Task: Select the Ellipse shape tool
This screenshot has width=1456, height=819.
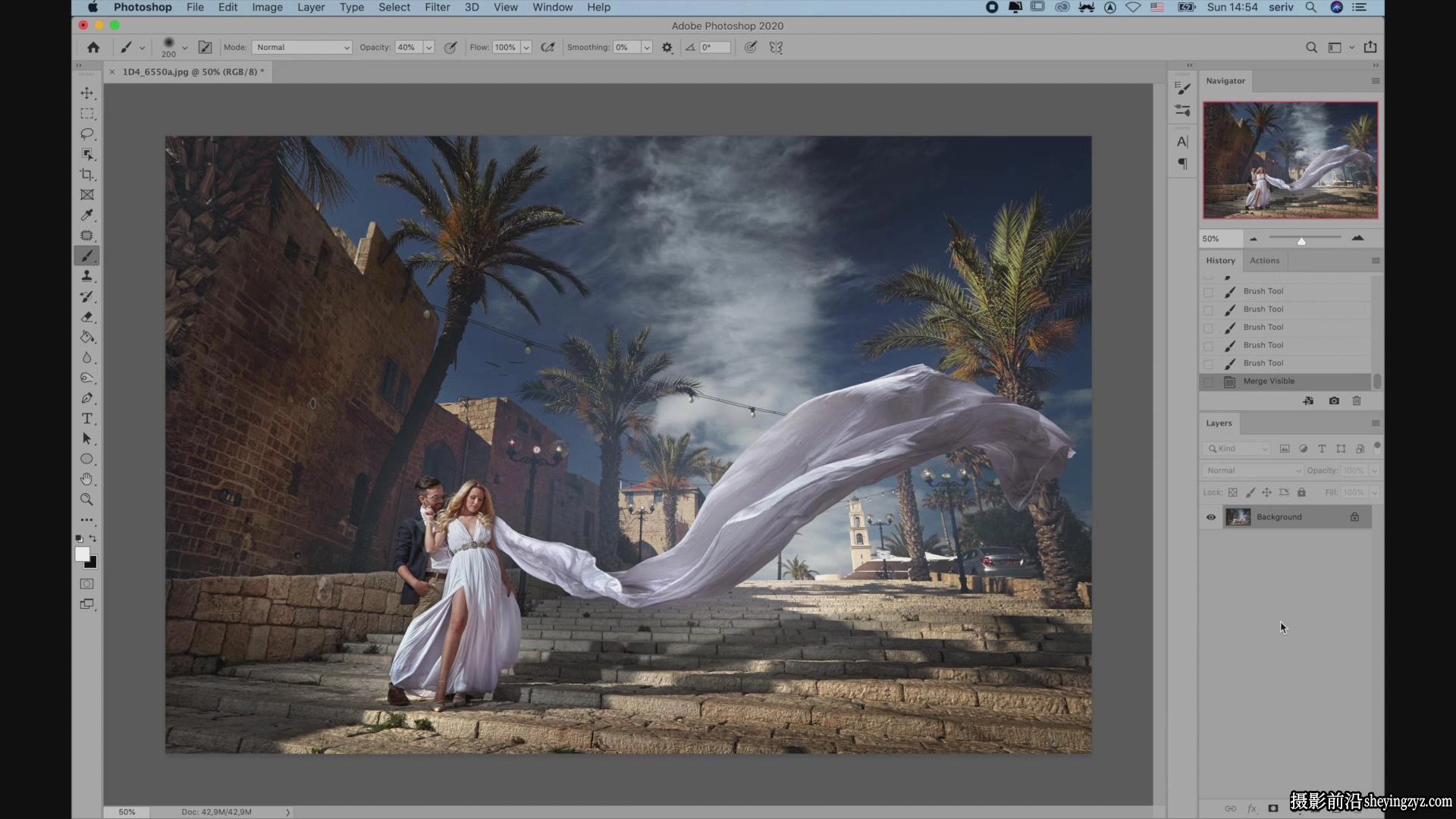Action: tap(87, 459)
